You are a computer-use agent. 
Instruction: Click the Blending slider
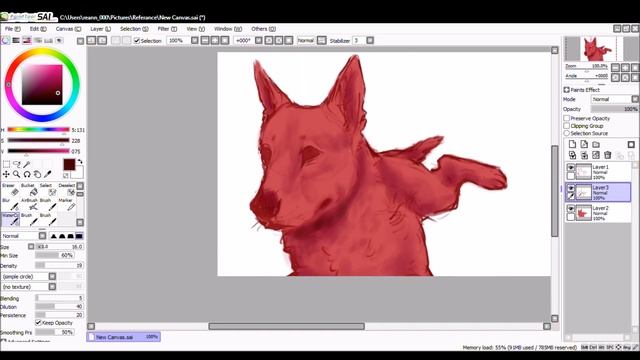59,298
